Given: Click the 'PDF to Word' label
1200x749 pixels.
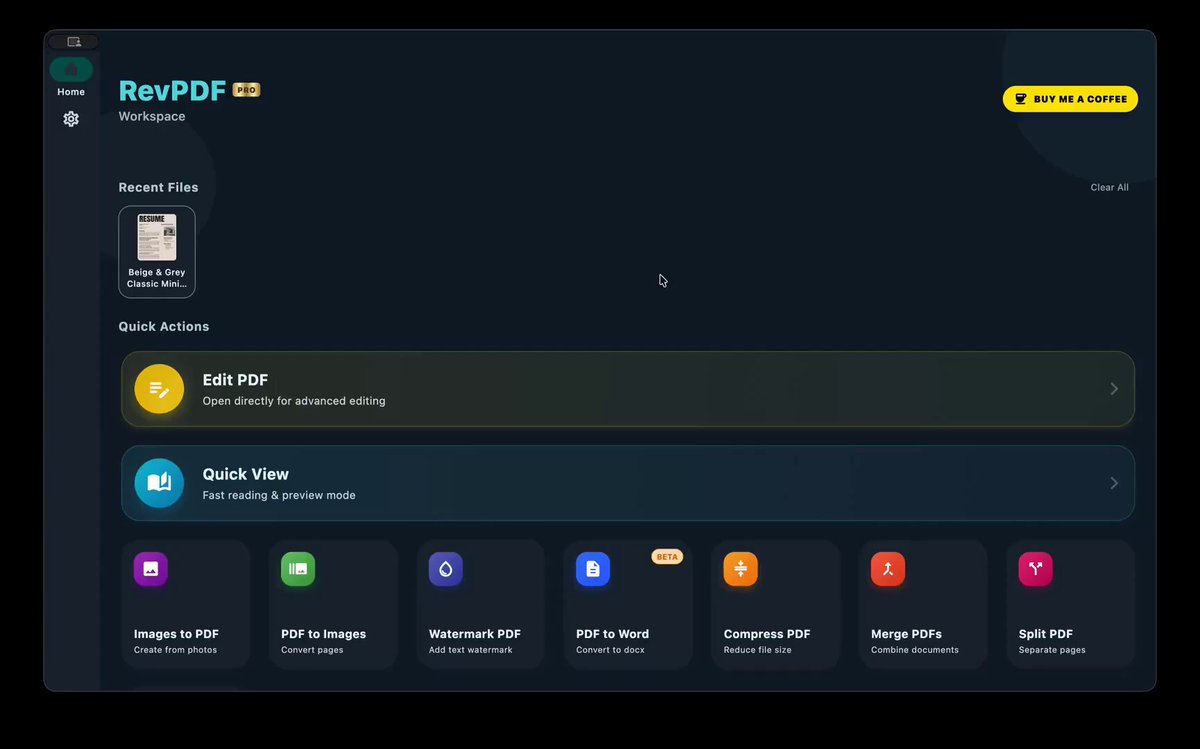Looking at the screenshot, I should (613, 634).
